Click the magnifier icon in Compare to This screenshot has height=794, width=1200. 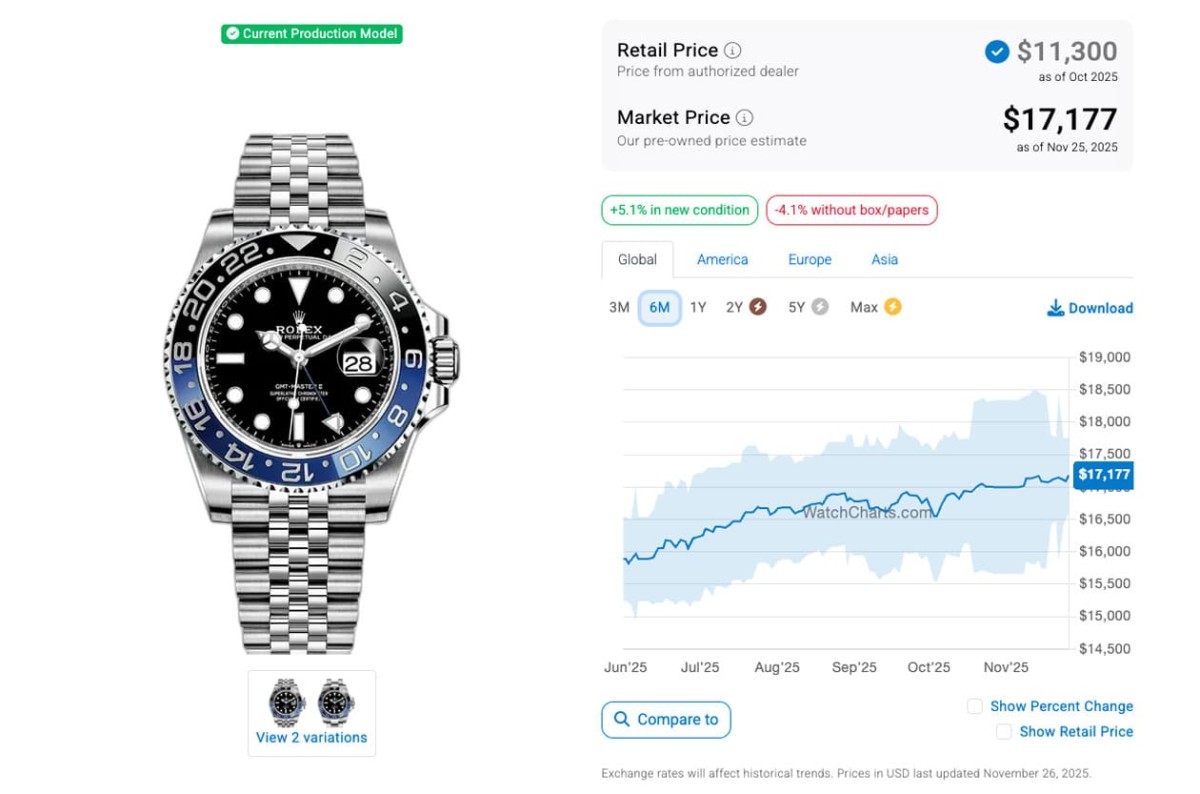(622, 719)
